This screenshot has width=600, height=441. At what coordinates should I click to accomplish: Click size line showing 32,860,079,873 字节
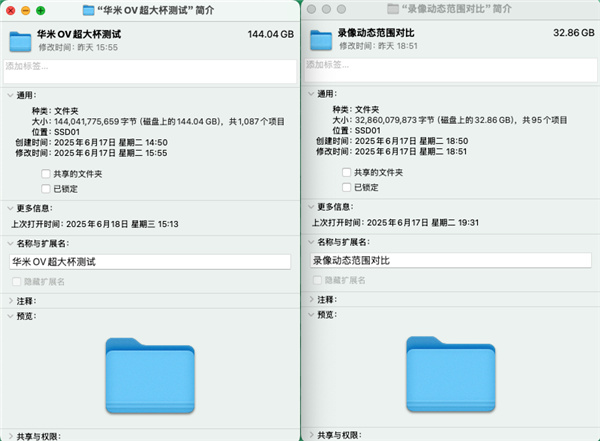[x=450, y=120]
